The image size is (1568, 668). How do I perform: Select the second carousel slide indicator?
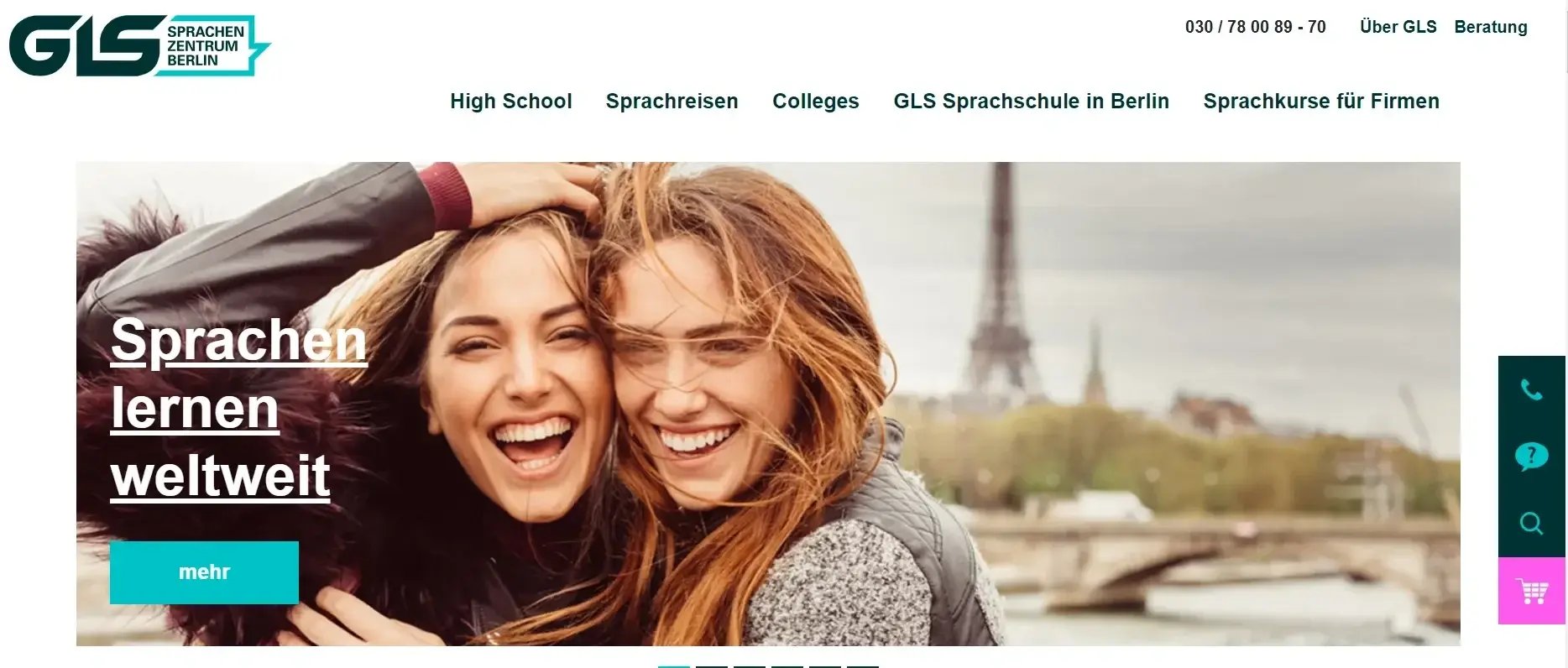click(x=712, y=666)
